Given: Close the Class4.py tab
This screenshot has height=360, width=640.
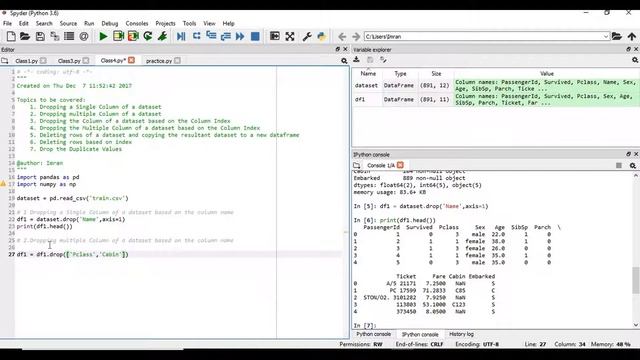Looking at the screenshot, I should [131, 60].
